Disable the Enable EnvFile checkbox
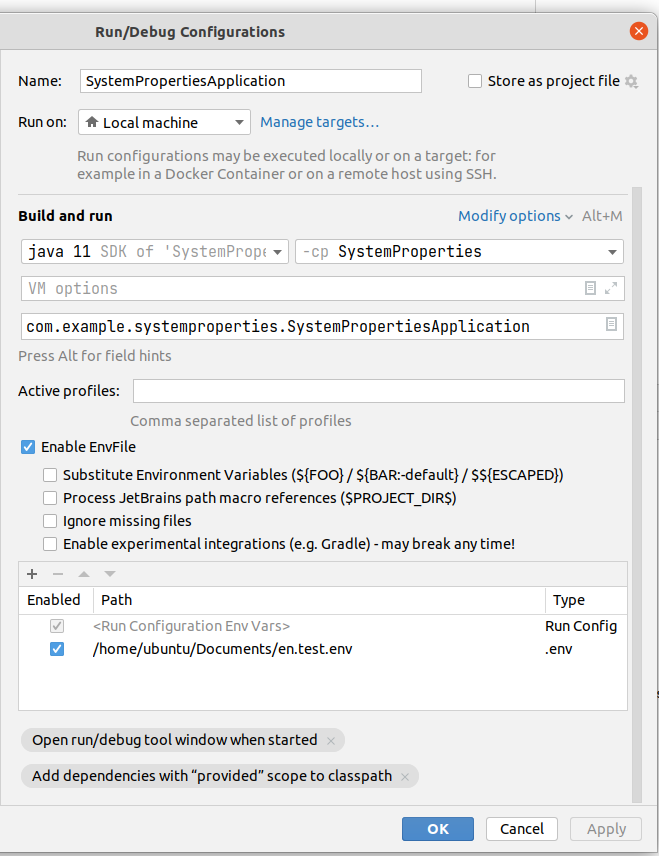The height and width of the screenshot is (856, 659). tap(28, 447)
